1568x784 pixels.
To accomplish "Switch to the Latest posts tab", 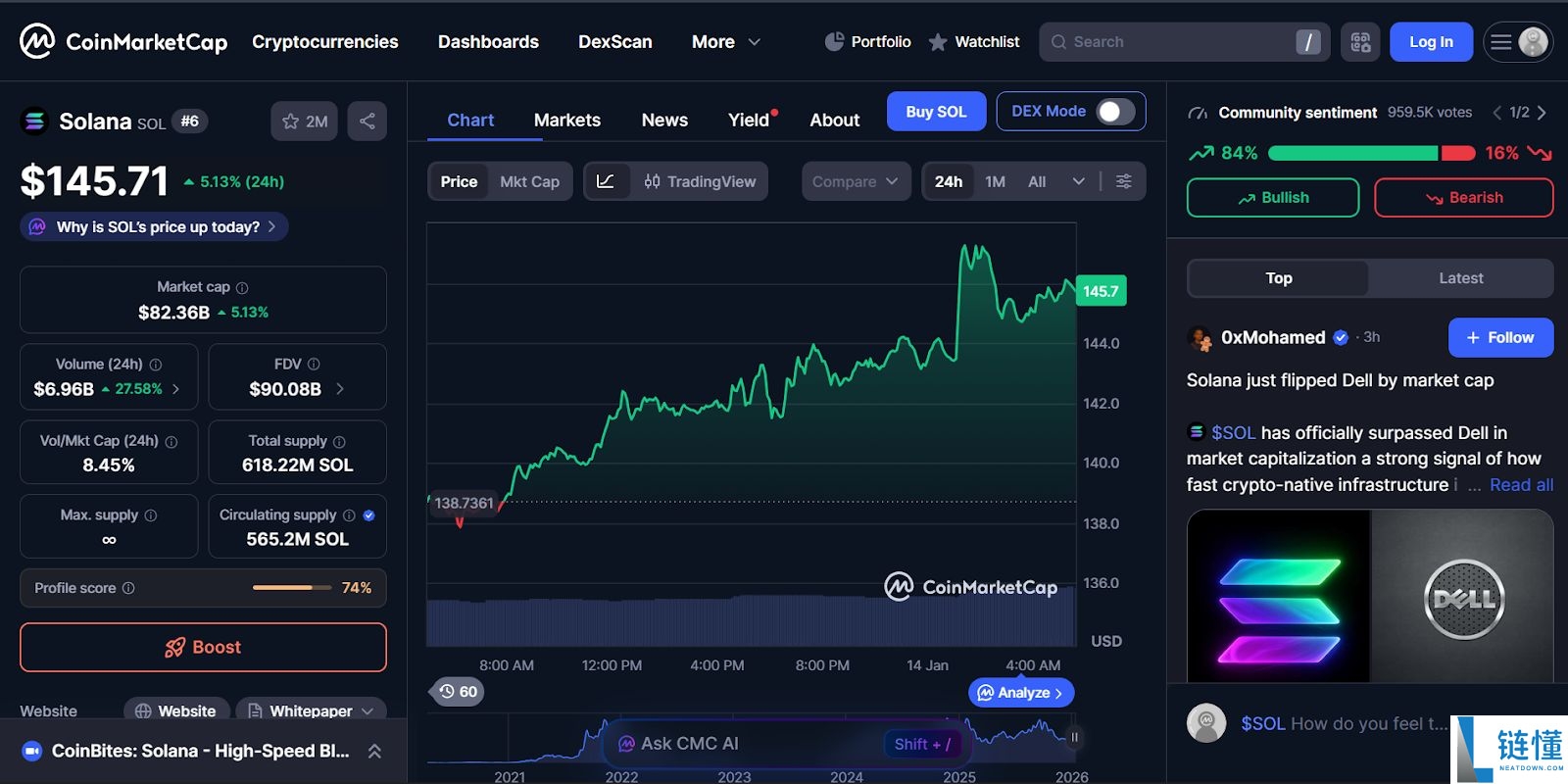I will click(x=1460, y=278).
